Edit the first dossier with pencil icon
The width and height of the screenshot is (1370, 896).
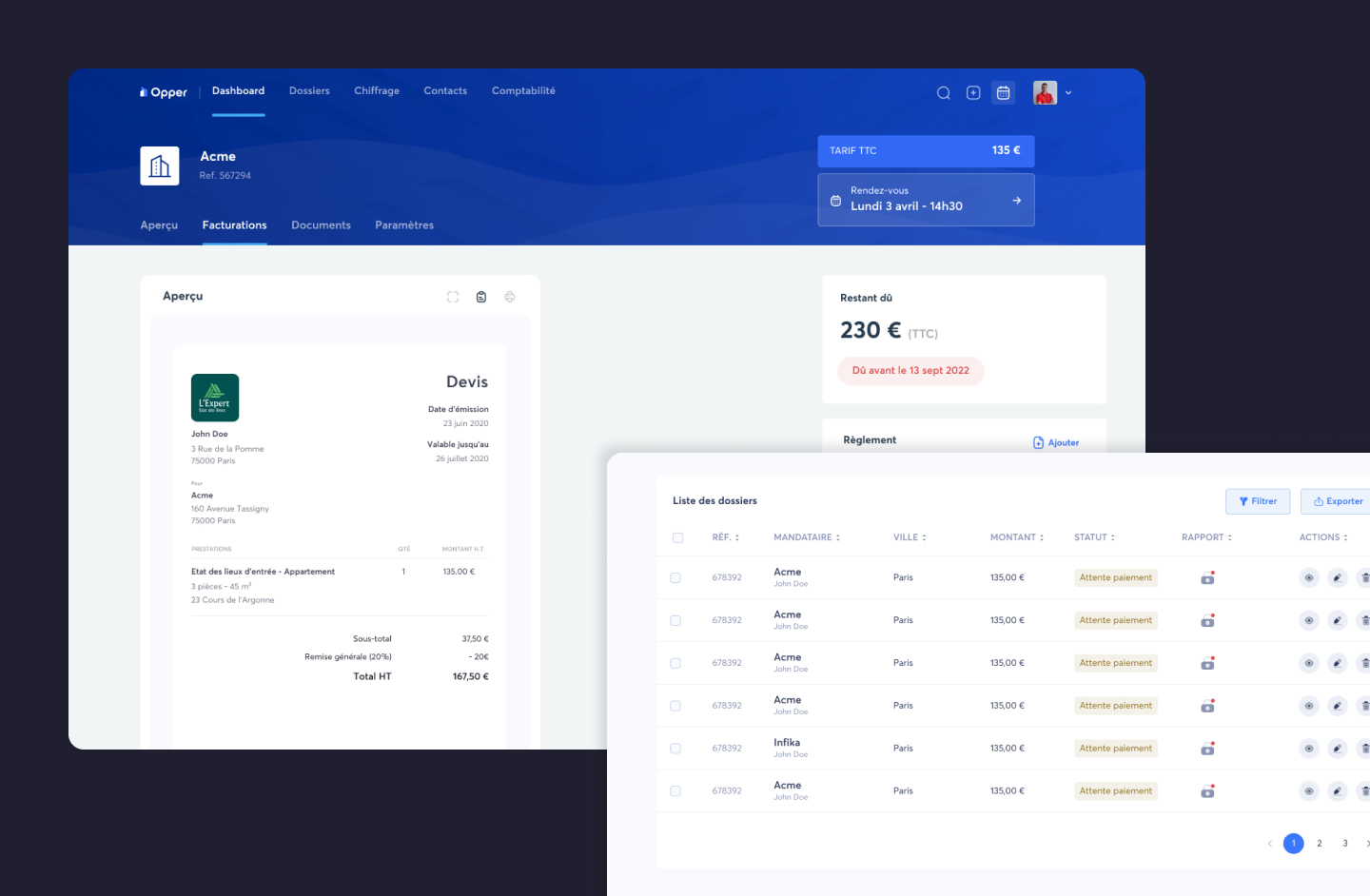point(1337,577)
